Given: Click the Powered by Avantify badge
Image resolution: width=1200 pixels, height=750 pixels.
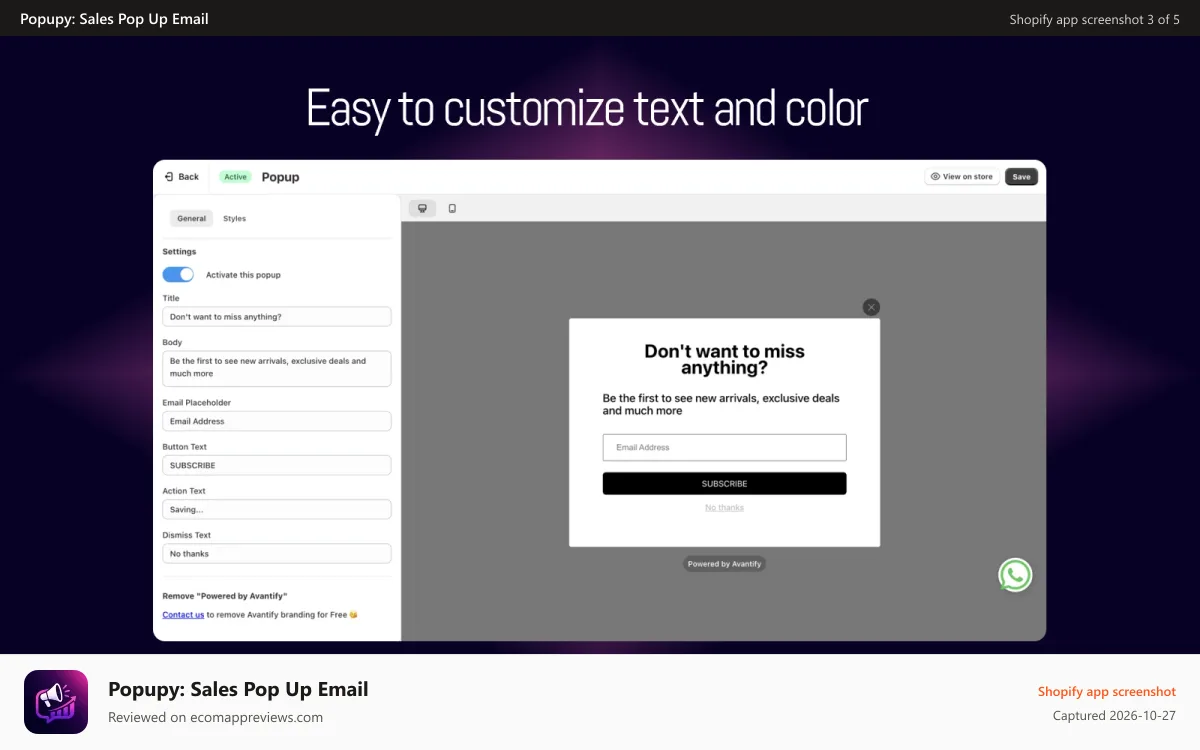Looking at the screenshot, I should [724, 564].
